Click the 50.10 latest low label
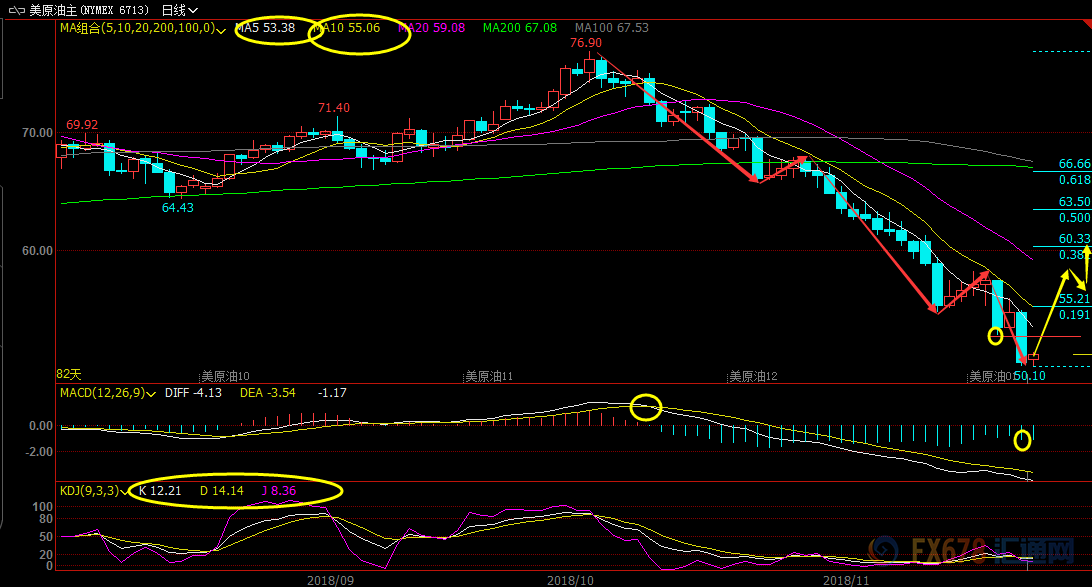The image size is (1092, 587). point(1029,376)
